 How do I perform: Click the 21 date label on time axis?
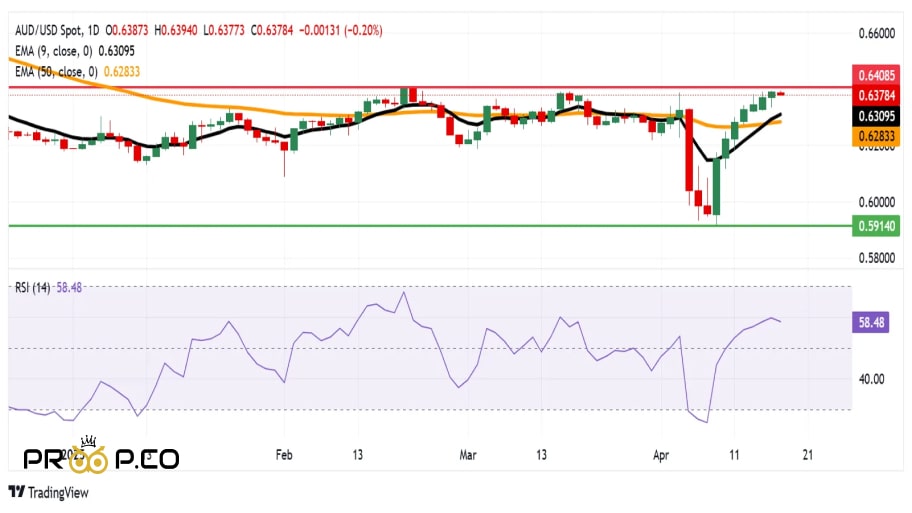pyautogui.click(x=807, y=455)
